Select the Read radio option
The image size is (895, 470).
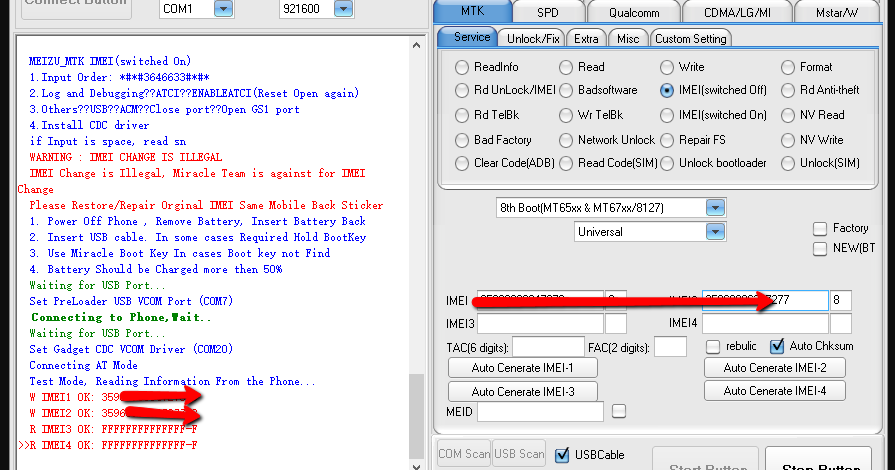(566, 67)
